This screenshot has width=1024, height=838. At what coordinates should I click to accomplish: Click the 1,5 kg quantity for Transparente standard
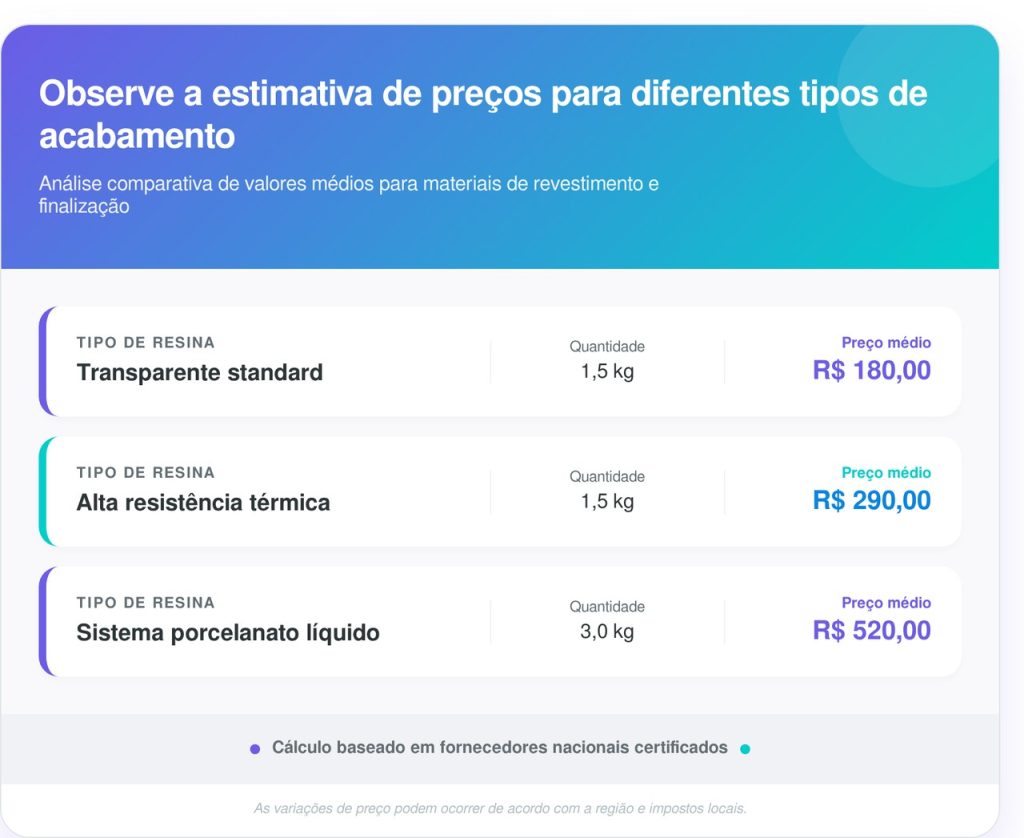[x=607, y=372]
